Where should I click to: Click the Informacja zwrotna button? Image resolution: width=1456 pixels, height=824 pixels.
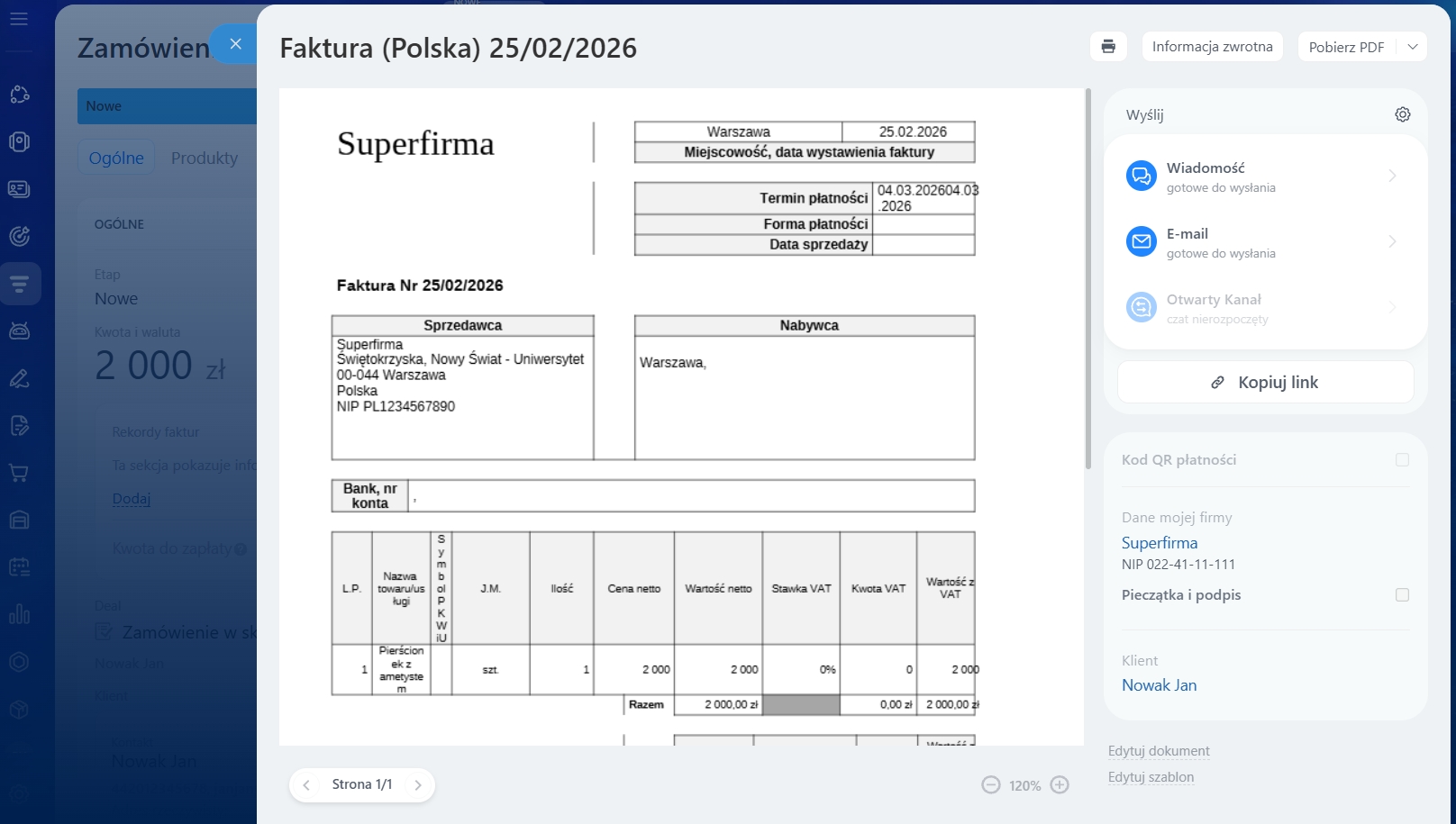1212,47
